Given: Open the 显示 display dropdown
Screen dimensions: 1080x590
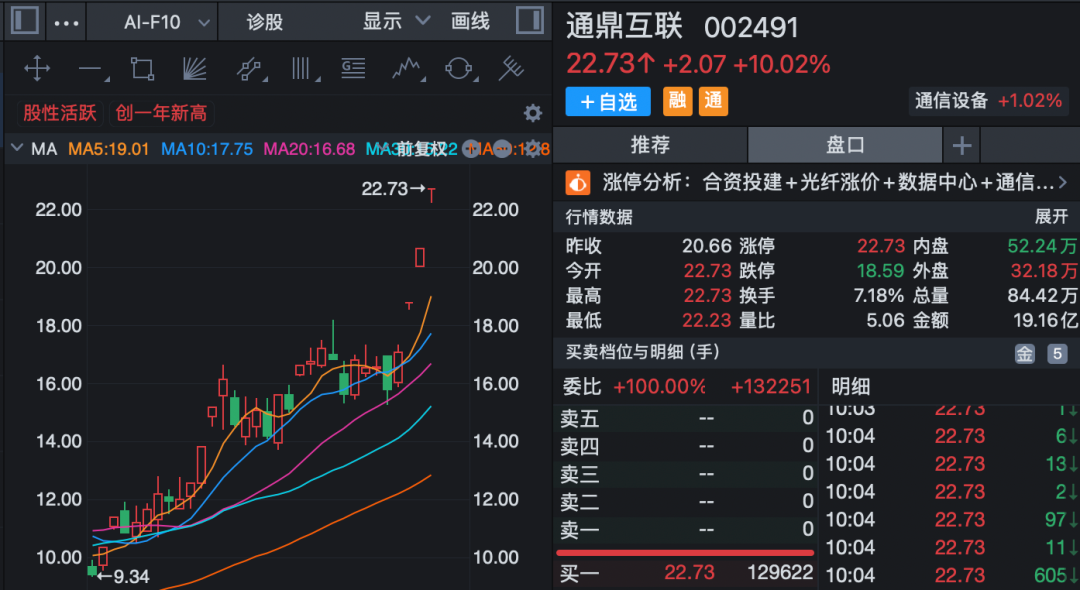Looking at the screenshot, I should click(x=396, y=21).
